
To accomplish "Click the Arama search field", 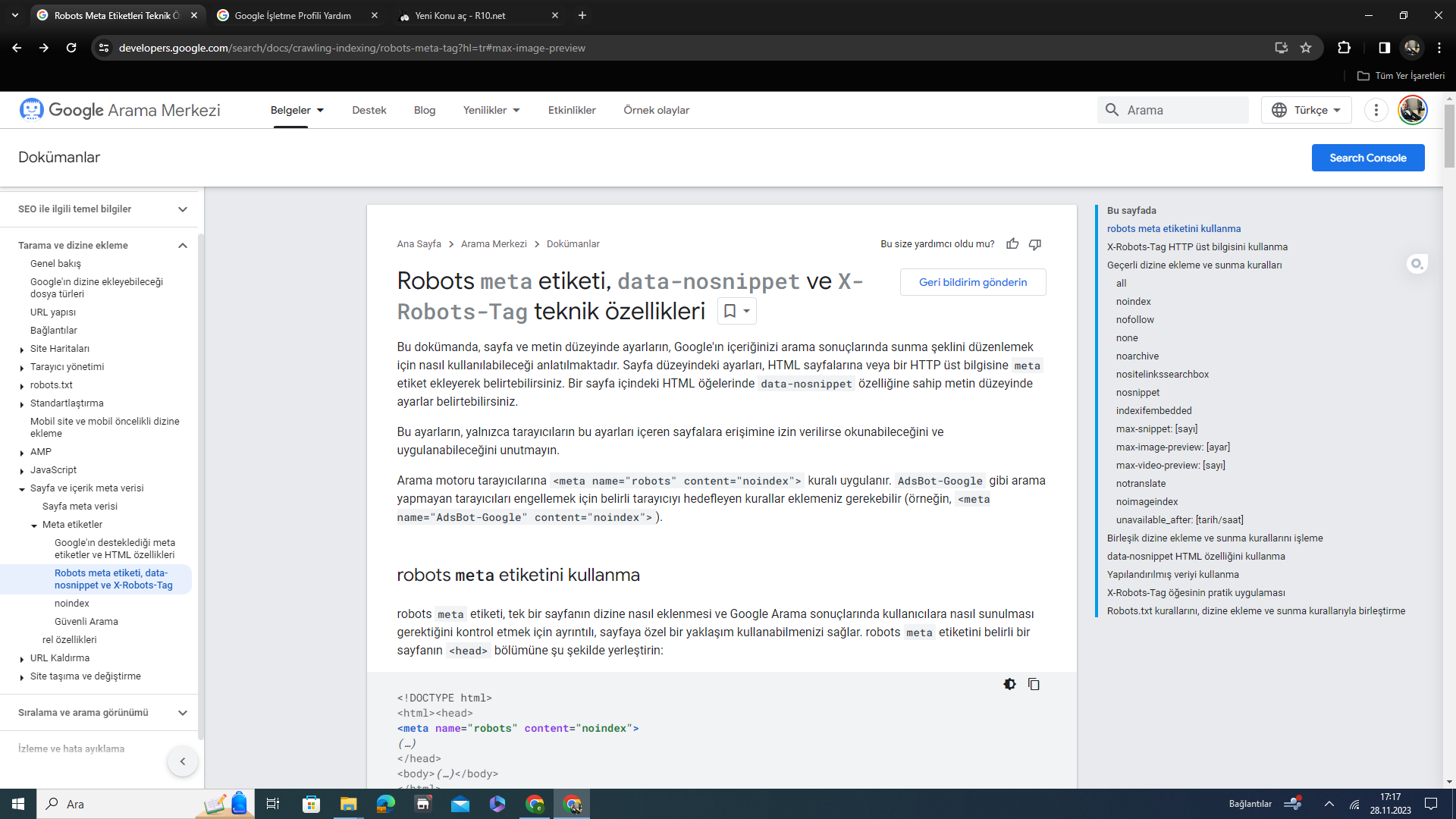I will click(1172, 110).
